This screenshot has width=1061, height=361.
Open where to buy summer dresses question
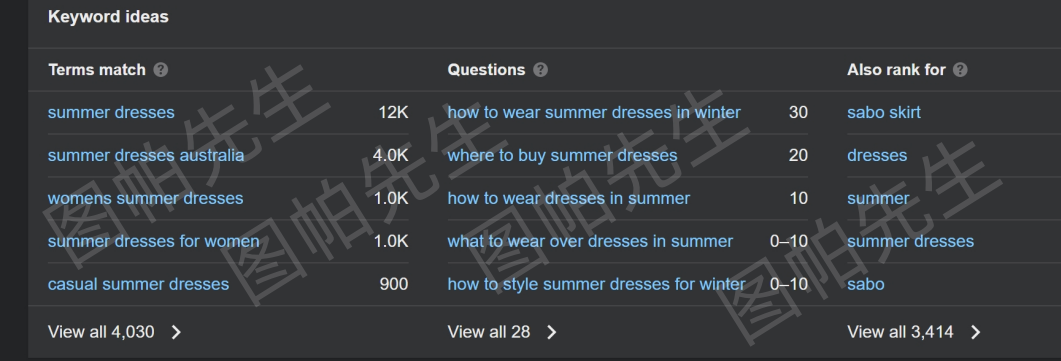(562, 155)
